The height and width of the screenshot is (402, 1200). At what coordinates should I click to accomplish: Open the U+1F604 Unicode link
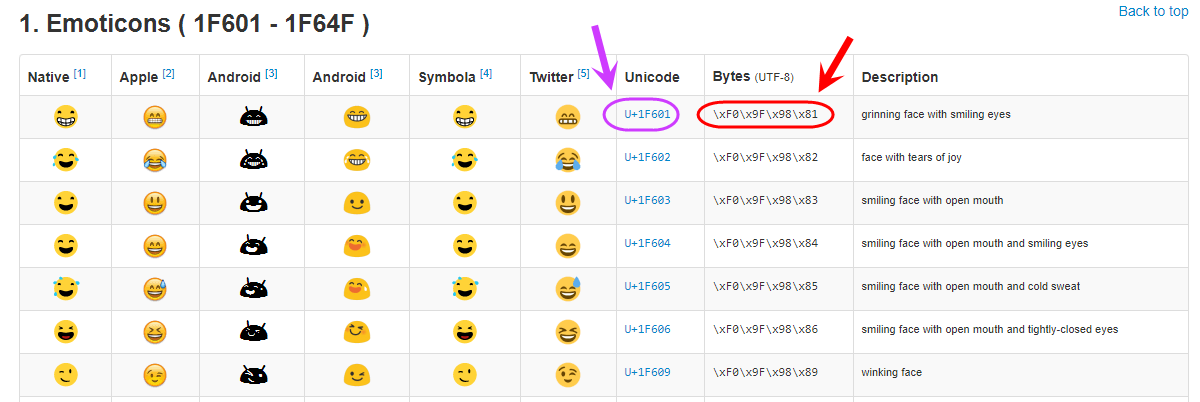tap(647, 244)
